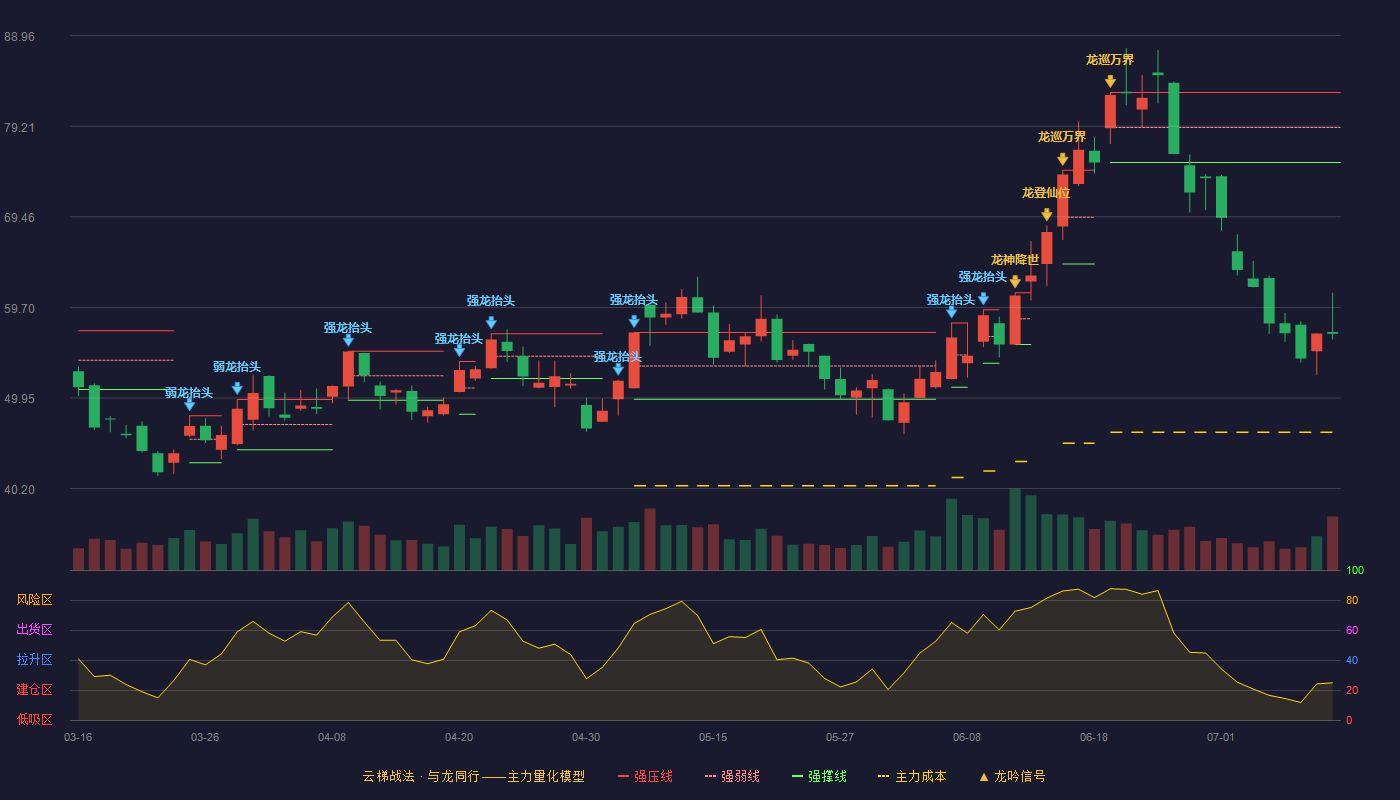Screen dimensions: 1400x800
Task: Click the 49.95 price axis label
Action: tap(19, 399)
